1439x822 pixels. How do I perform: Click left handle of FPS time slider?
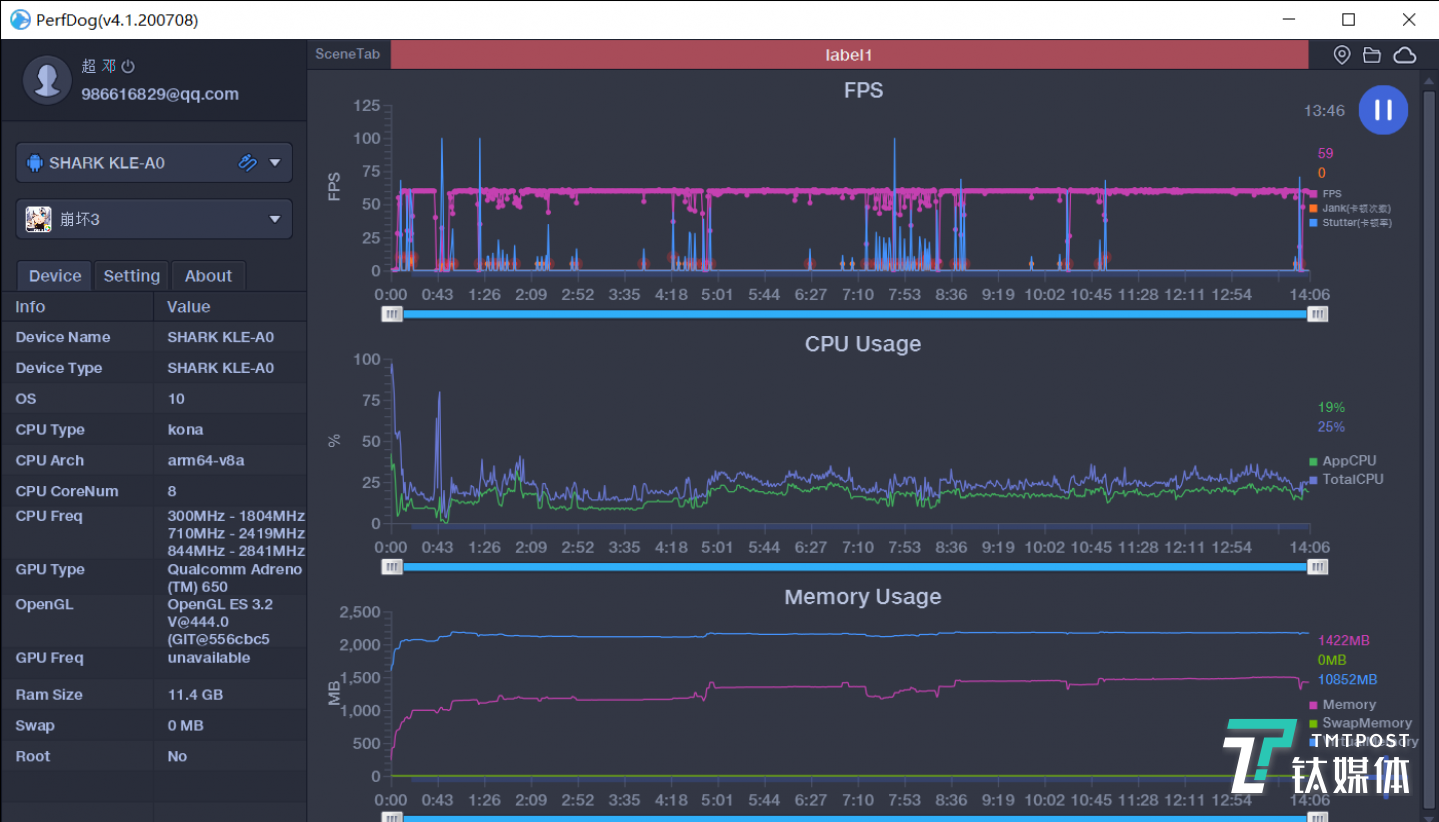pos(393,314)
